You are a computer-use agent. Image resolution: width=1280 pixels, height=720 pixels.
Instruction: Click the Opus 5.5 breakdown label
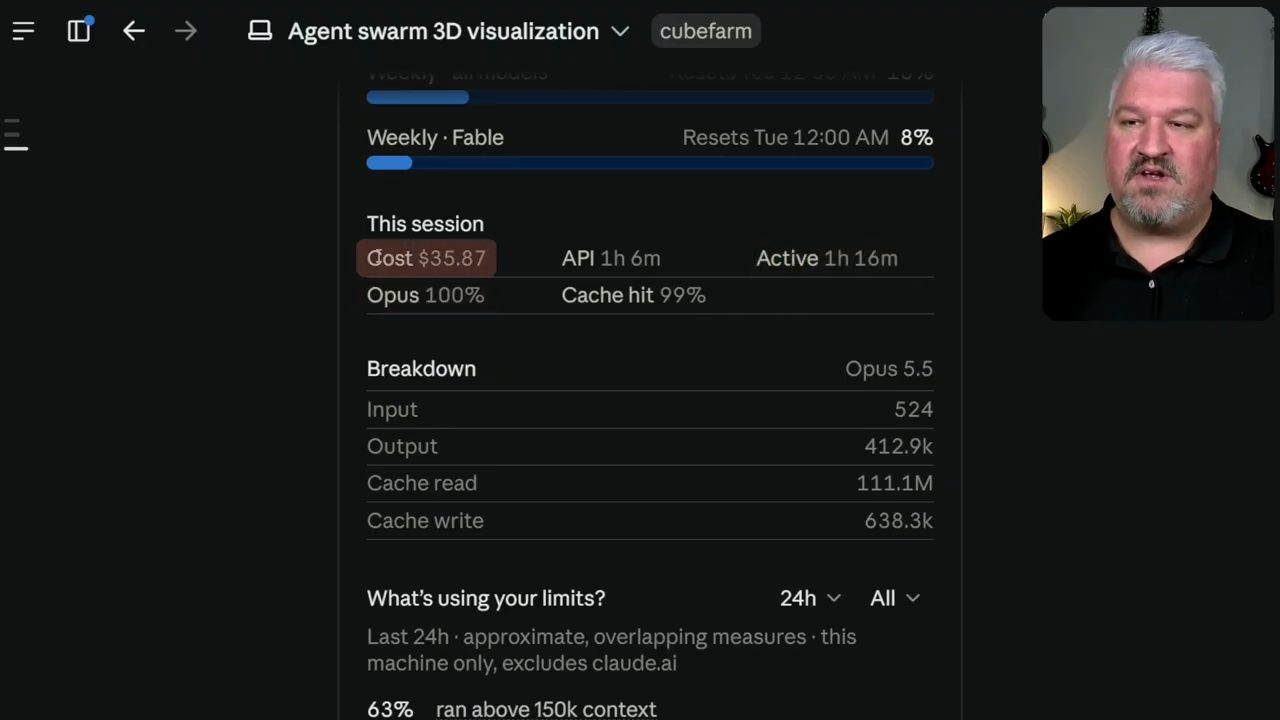[x=889, y=368]
